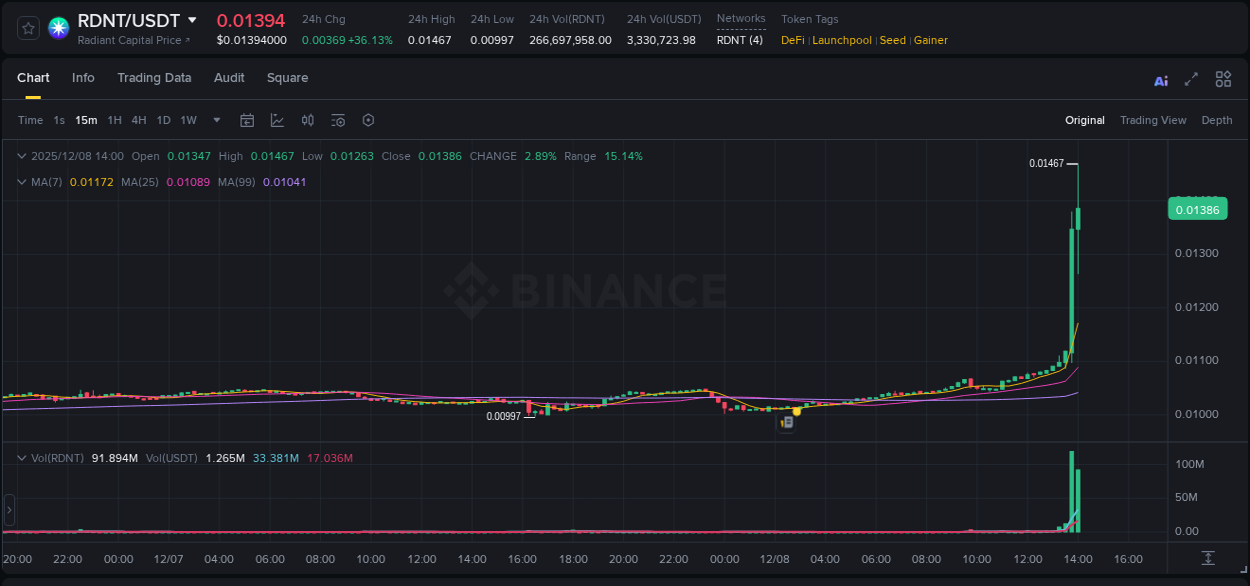The image size is (1250, 586).
Task: Open the Binance Ai chart assistant
Action: [x=1161, y=79]
